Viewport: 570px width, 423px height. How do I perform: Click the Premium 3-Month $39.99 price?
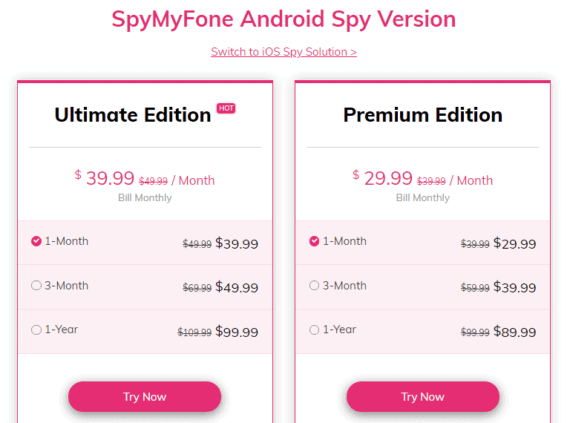[x=515, y=287]
